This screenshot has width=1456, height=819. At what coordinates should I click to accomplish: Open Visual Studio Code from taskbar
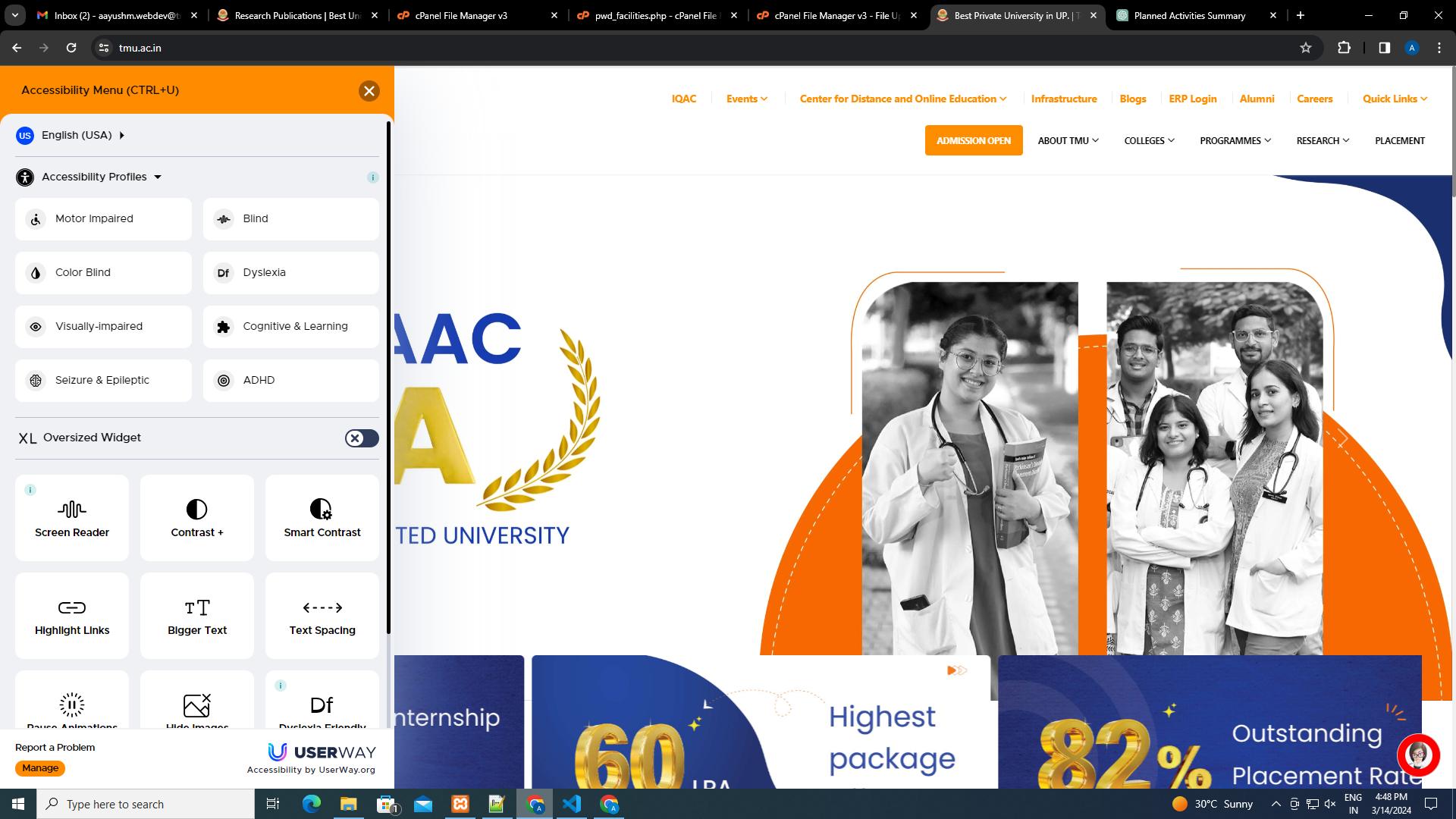(x=572, y=804)
